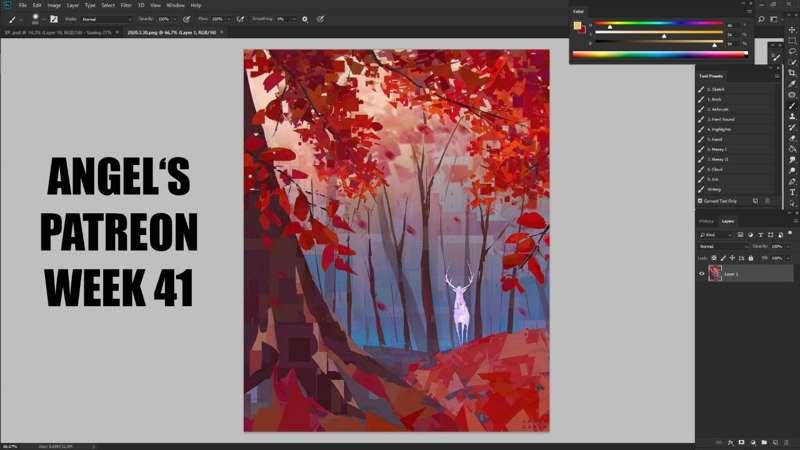Open the File menu
The height and width of the screenshot is (450, 800).
(x=22, y=5)
